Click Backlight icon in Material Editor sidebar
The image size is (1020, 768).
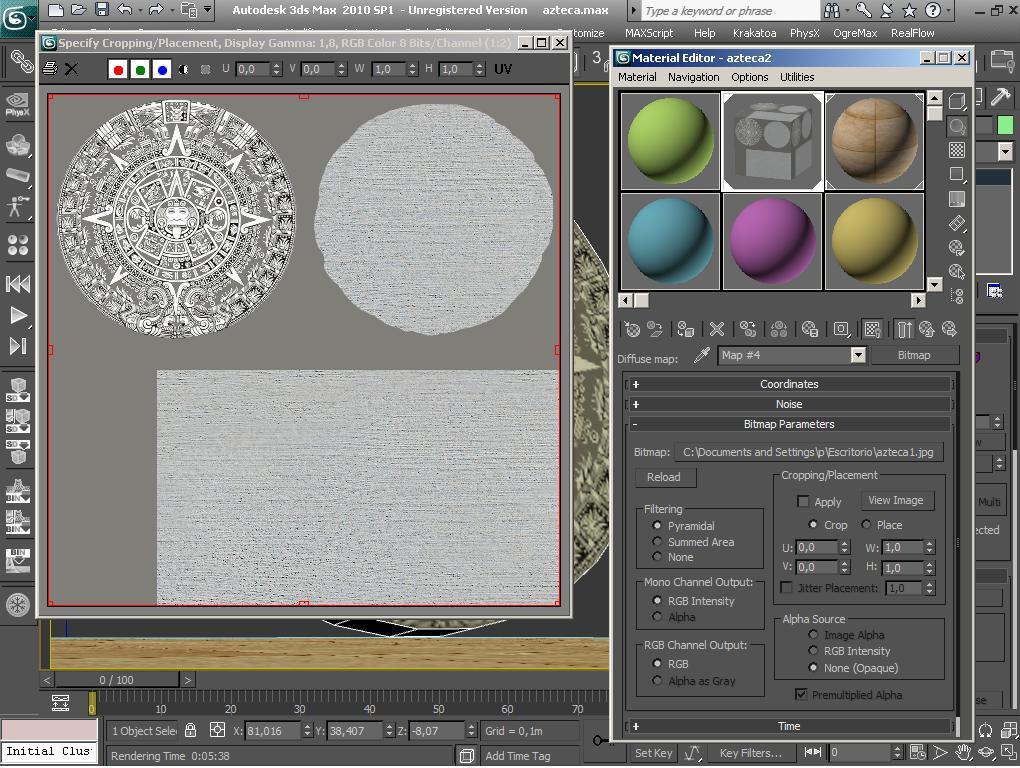point(957,126)
